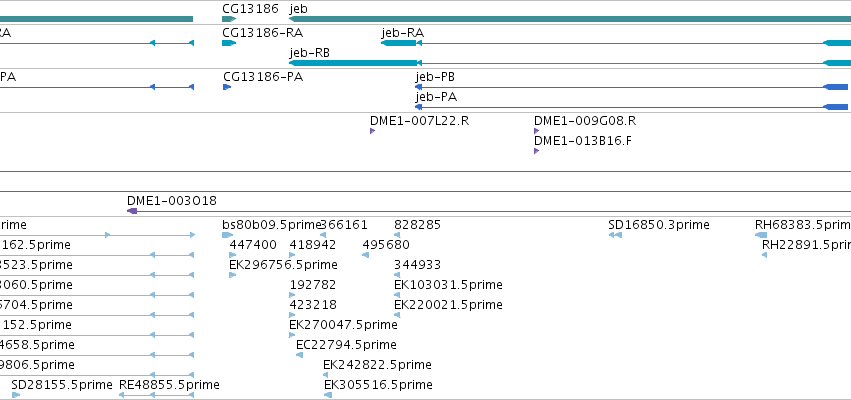Select the EK103031.5prime EST label

[x=448, y=285]
